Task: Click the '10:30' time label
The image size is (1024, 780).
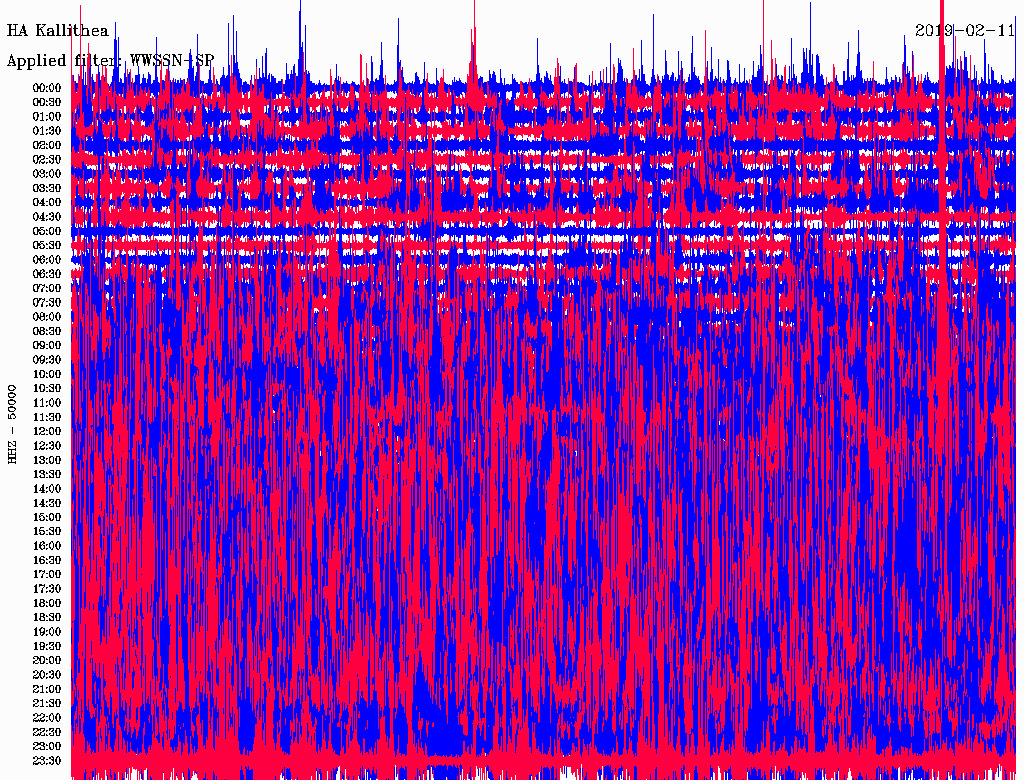Action: [47, 389]
